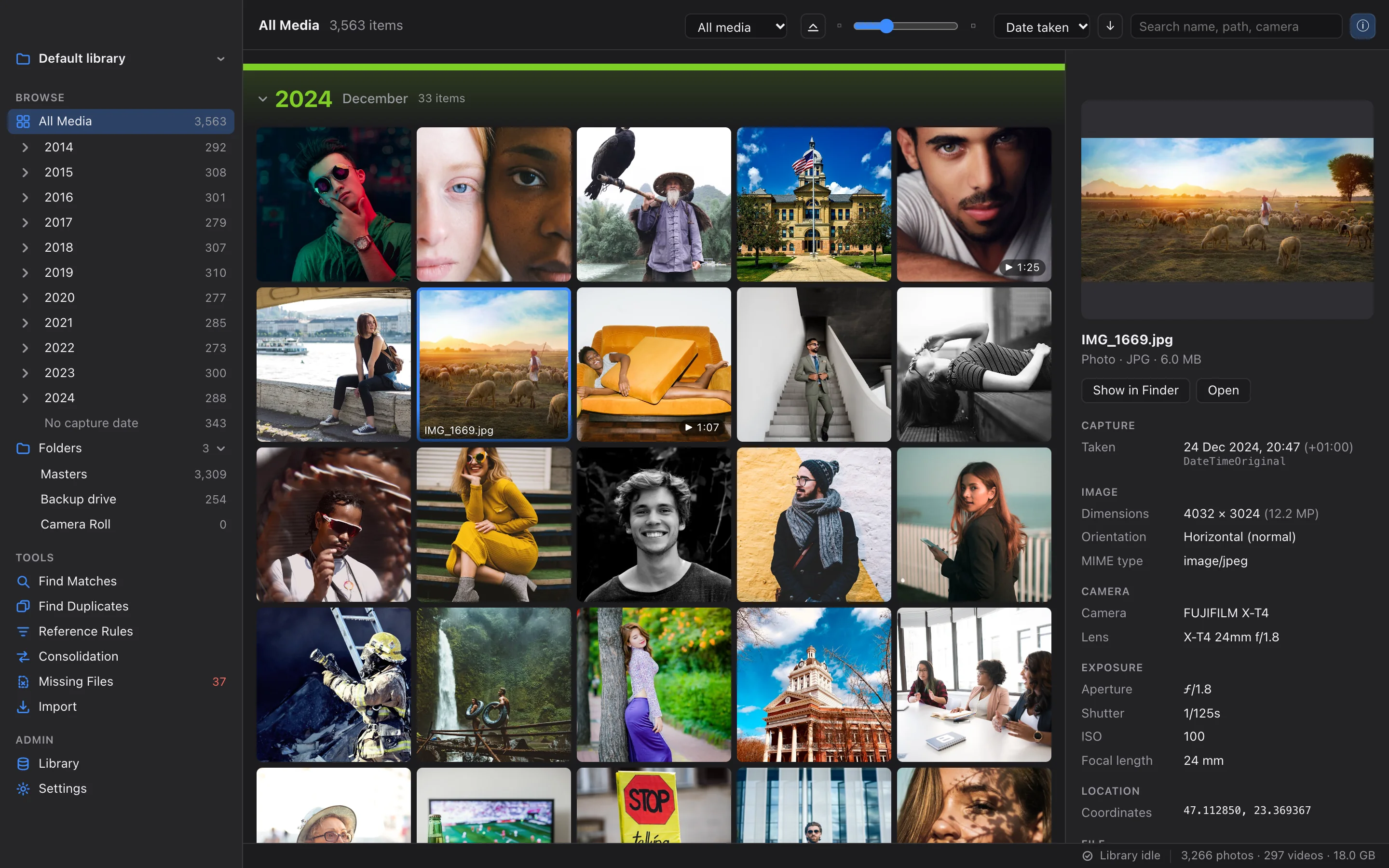Select All Media in the sidebar
The image size is (1389, 868).
click(x=121, y=121)
